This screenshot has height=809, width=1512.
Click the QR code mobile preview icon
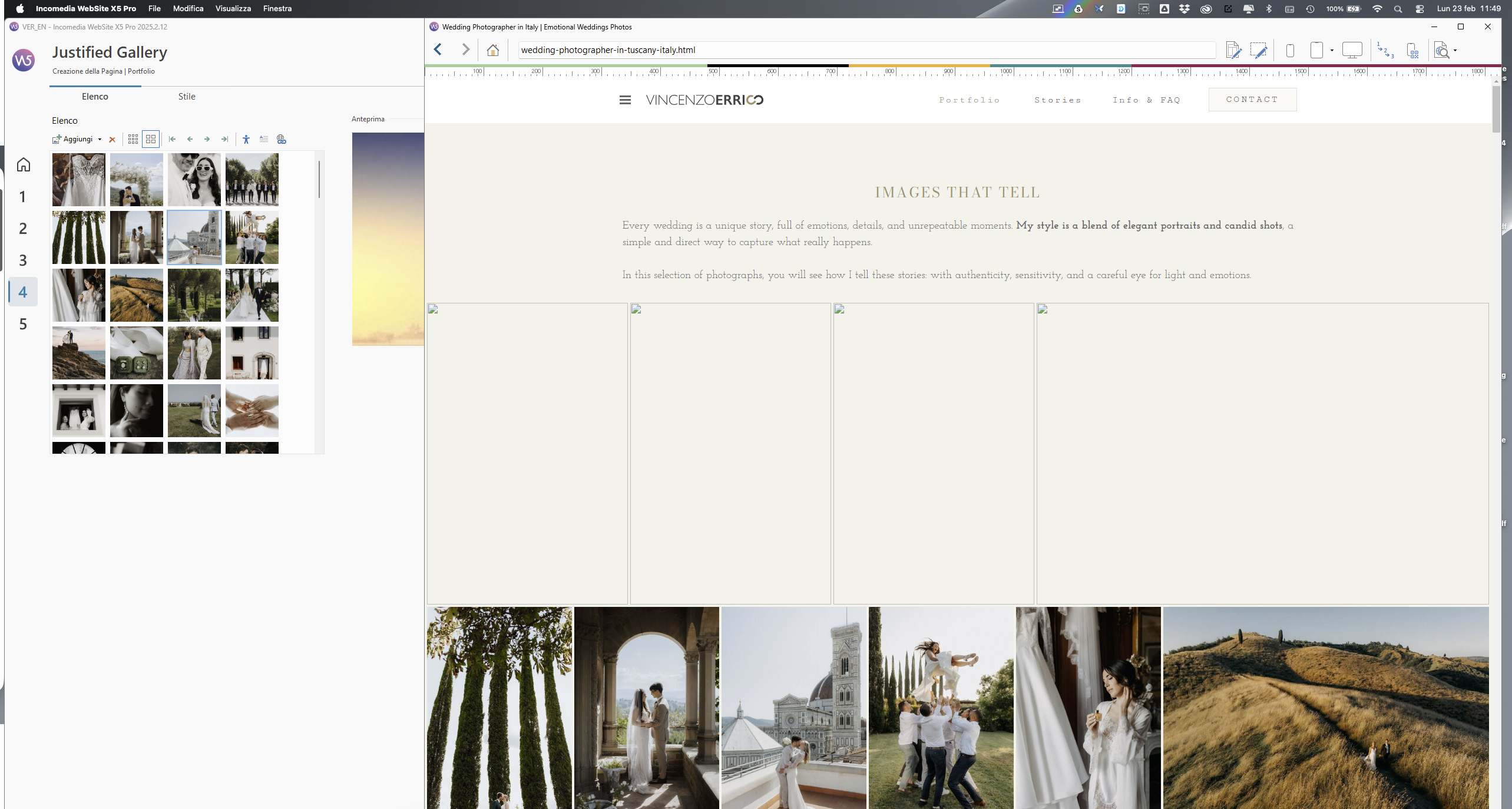[1412, 51]
